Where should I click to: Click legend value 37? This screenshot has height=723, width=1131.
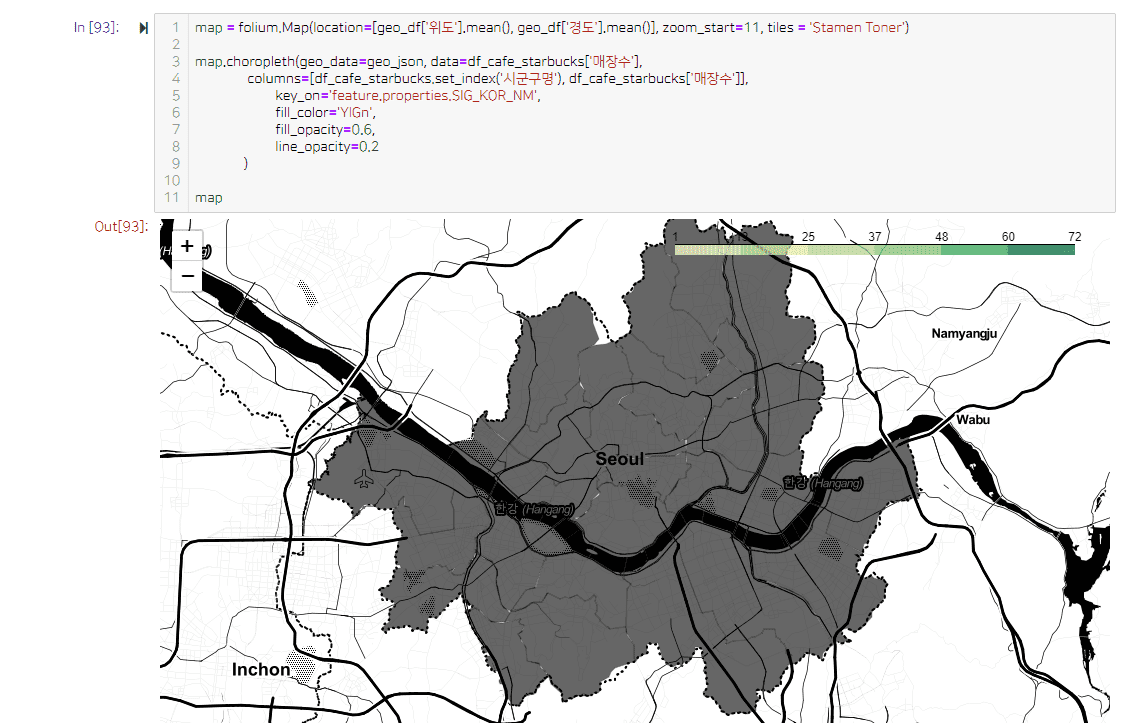click(x=874, y=237)
